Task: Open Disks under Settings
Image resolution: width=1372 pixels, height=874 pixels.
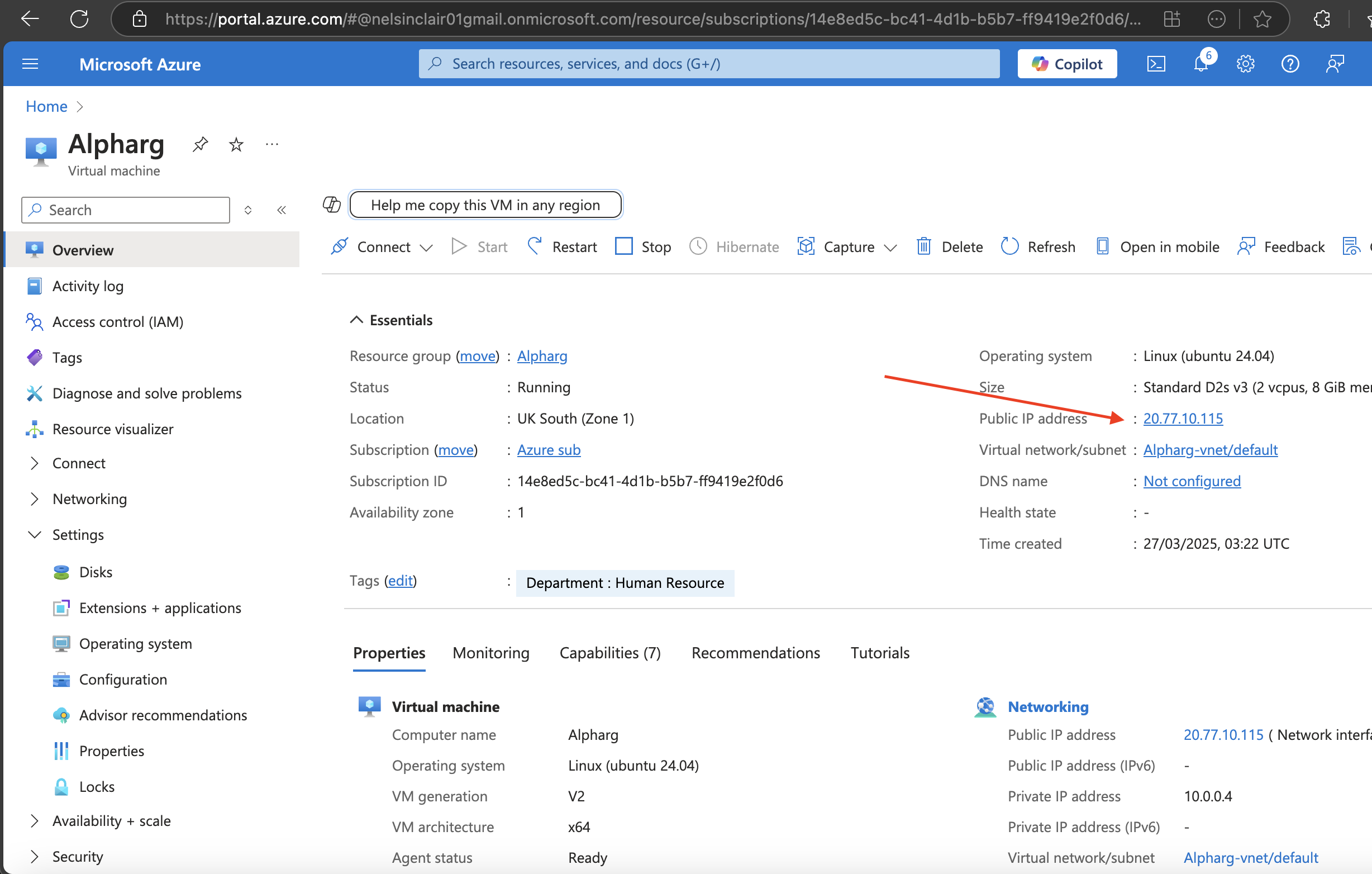Action: pos(96,572)
